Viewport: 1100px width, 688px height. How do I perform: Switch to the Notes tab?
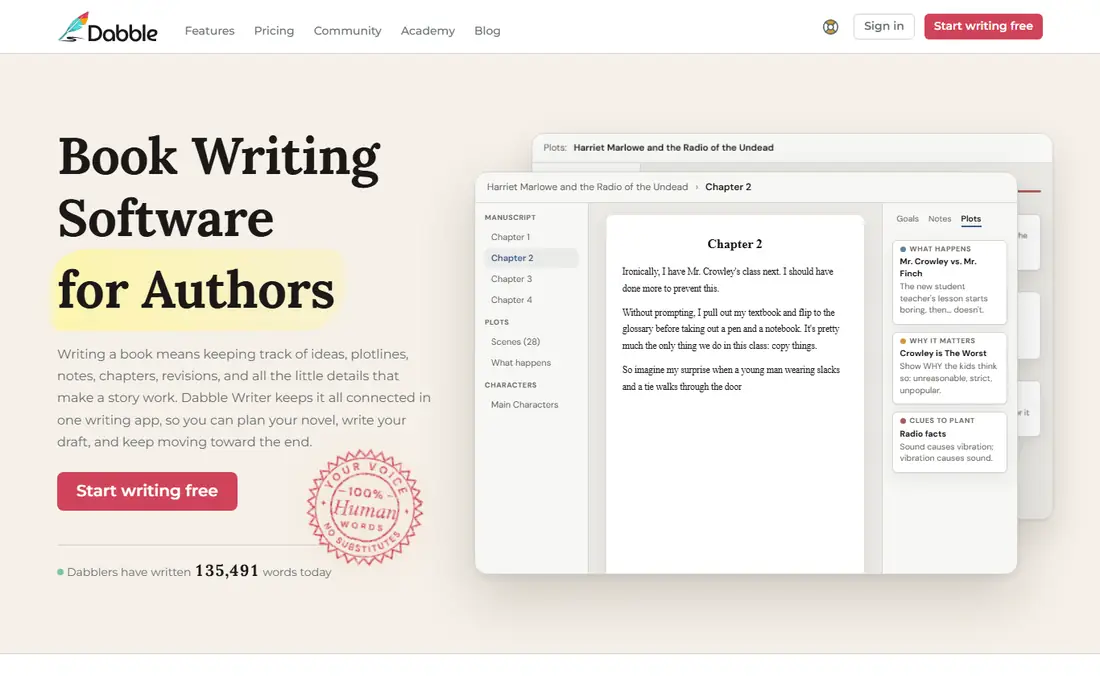pyautogui.click(x=939, y=219)
